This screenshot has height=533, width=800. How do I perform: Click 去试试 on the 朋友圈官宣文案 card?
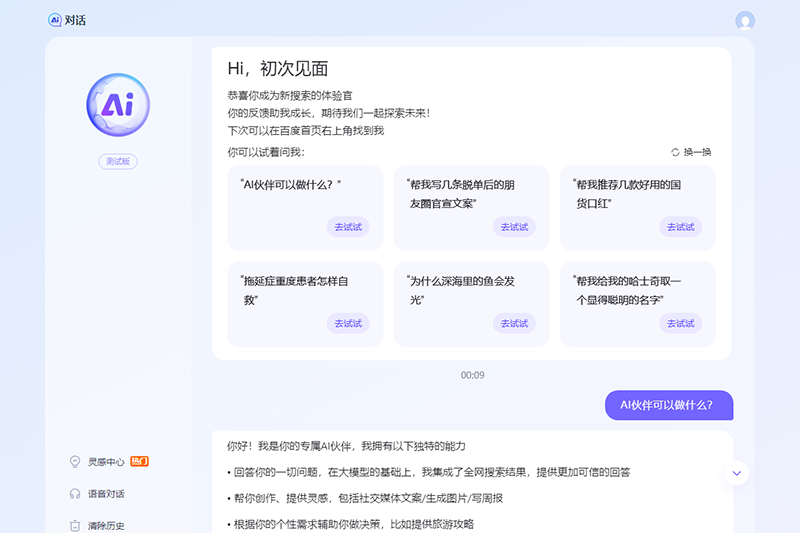pos(514,227)
